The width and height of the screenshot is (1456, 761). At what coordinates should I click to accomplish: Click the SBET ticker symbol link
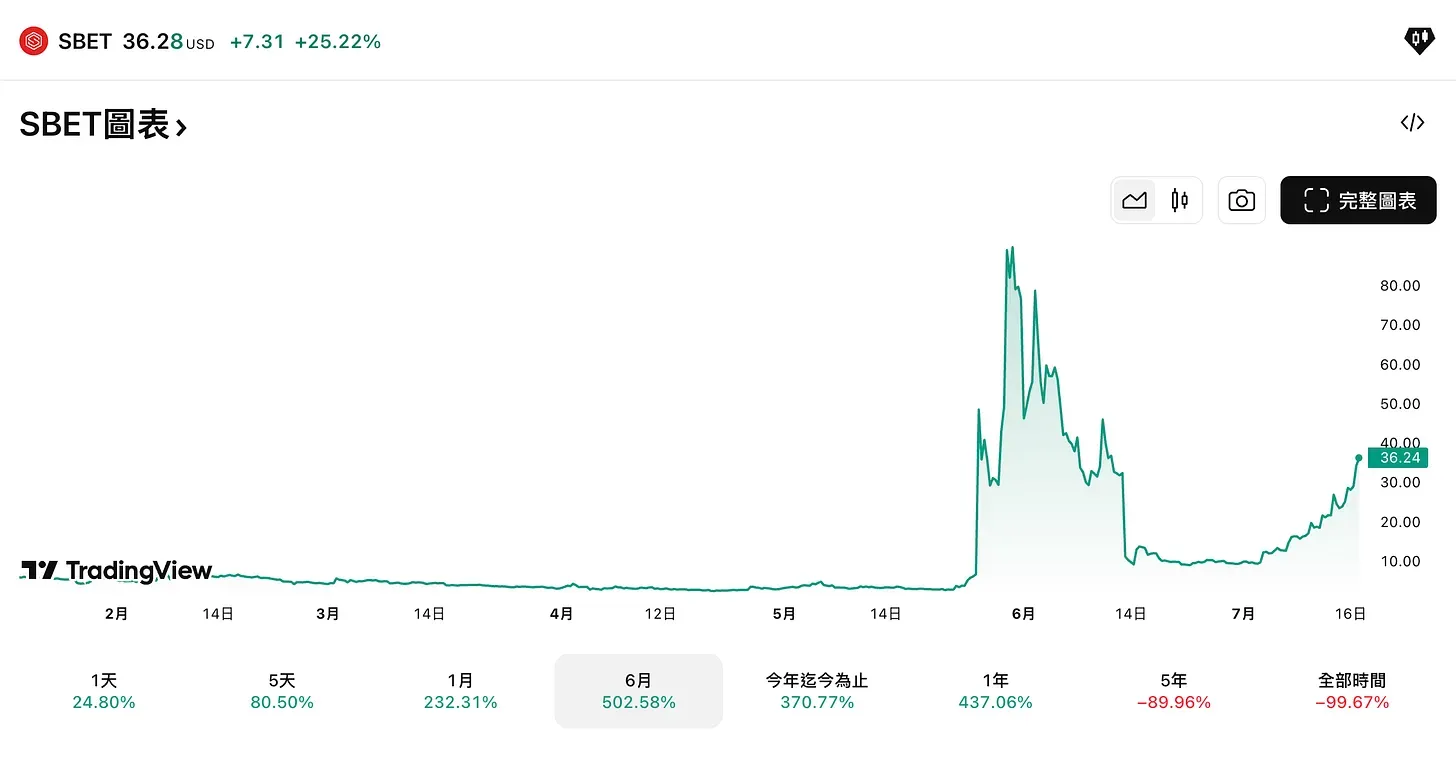point(85,42)
